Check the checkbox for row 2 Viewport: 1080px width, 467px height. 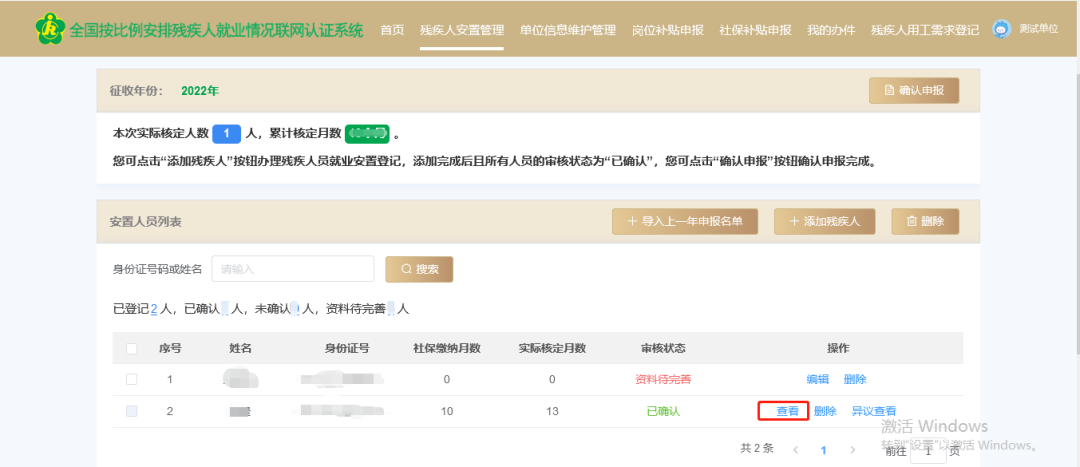click(x=132, y=411)
